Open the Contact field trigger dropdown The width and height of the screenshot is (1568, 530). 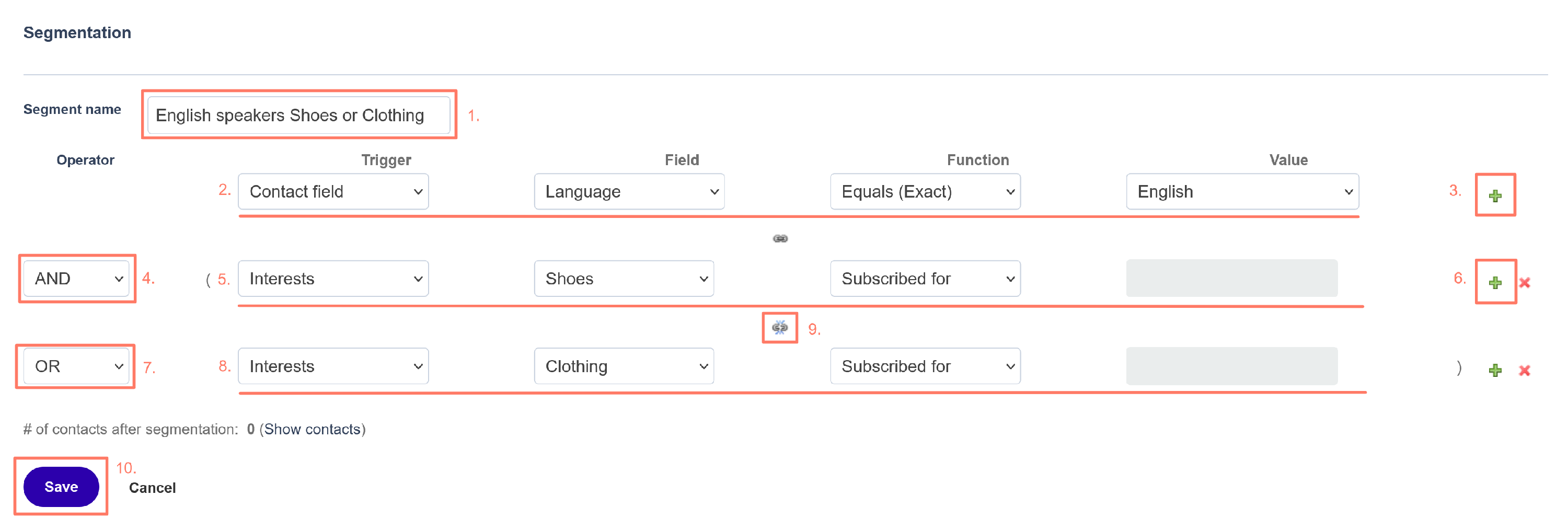tap(333, 192)
